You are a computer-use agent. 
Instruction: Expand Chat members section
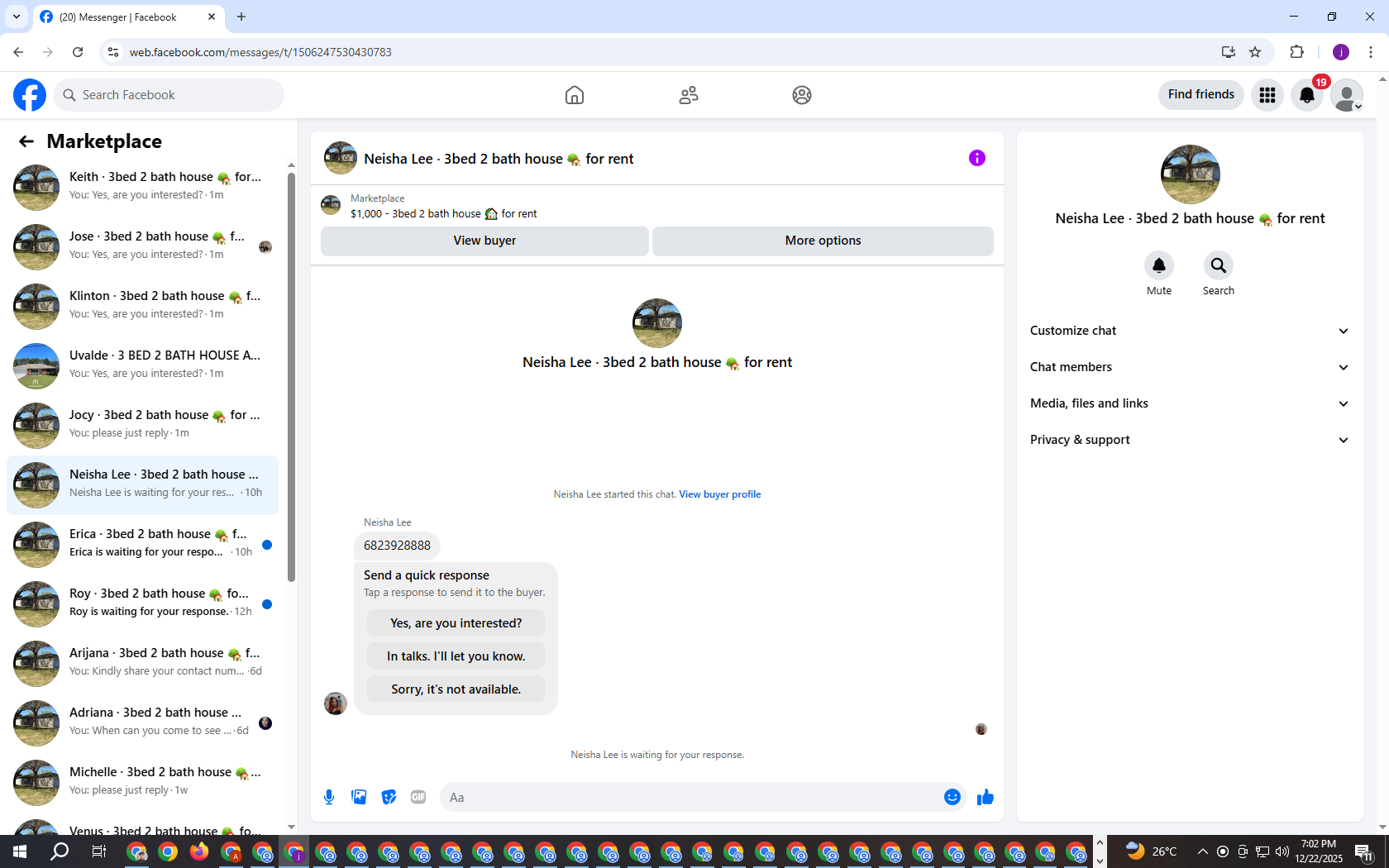pyautogui.click(x=1190, y=367)
